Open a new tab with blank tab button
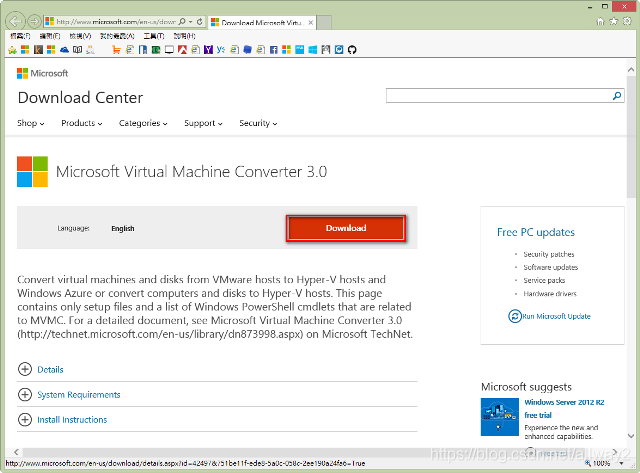This screenshot has height=473, width=640. click(324, 22)
